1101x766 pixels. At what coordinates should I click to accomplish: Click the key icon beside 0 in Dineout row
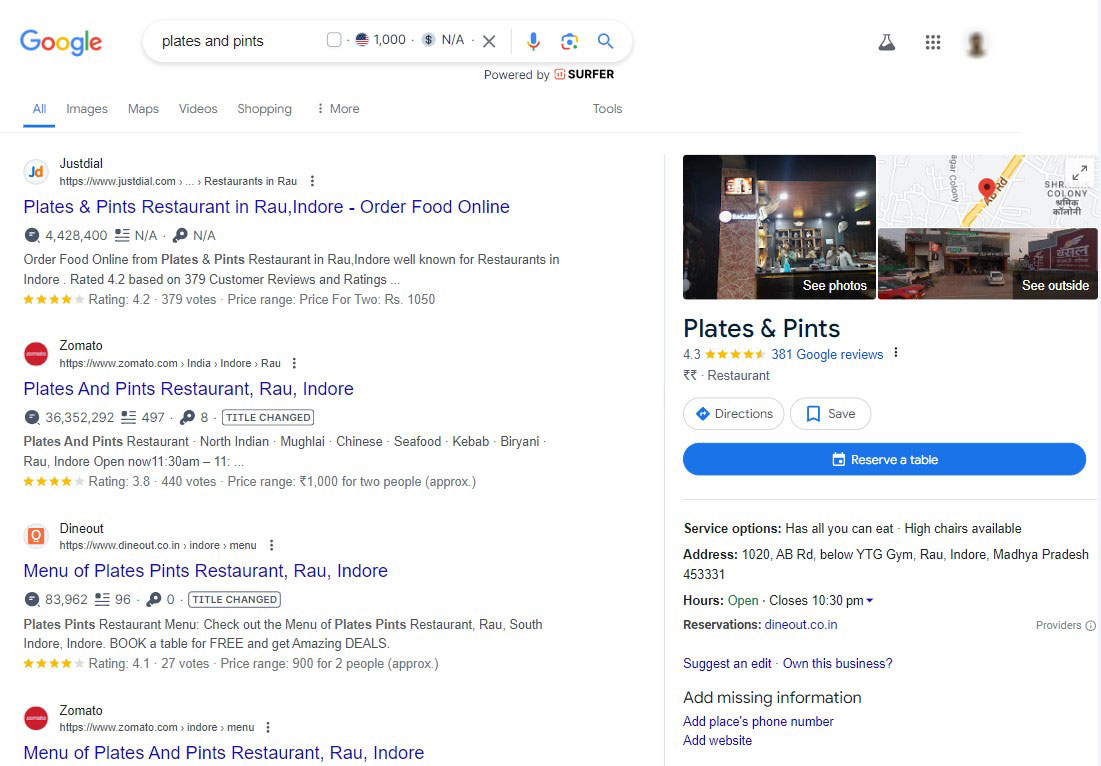(x=154, y=600)
